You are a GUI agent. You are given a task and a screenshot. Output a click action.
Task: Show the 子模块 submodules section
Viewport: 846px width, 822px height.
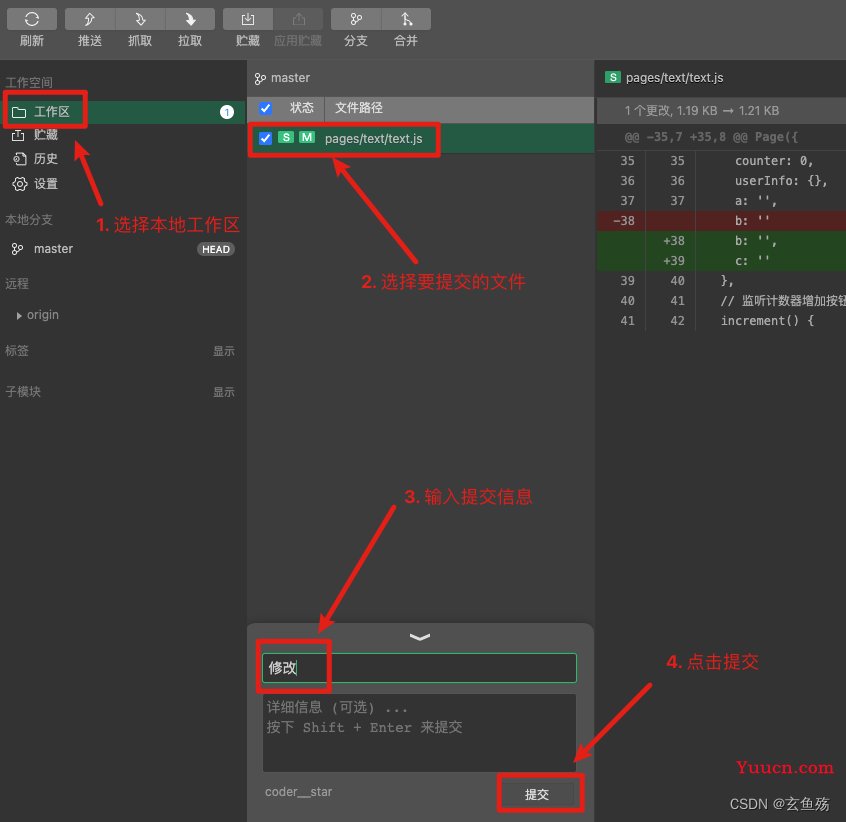pyautogui.click(x=223, y=392)
